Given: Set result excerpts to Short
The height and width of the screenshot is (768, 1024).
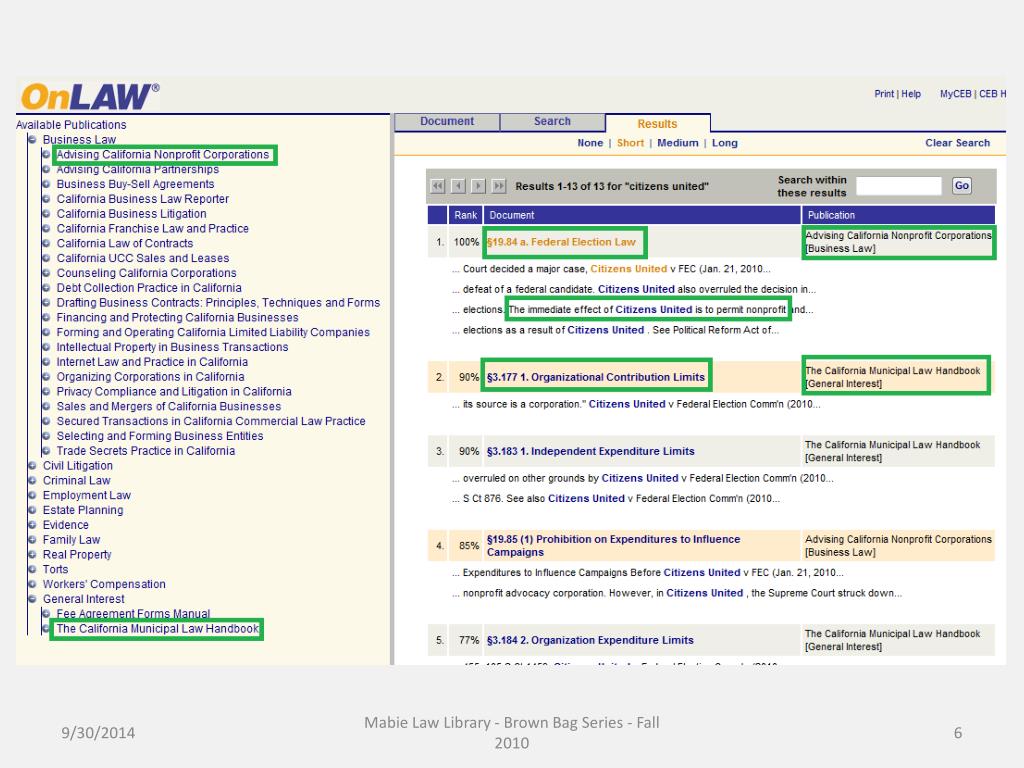Looking at the screenshot, I should coord(630,143).
